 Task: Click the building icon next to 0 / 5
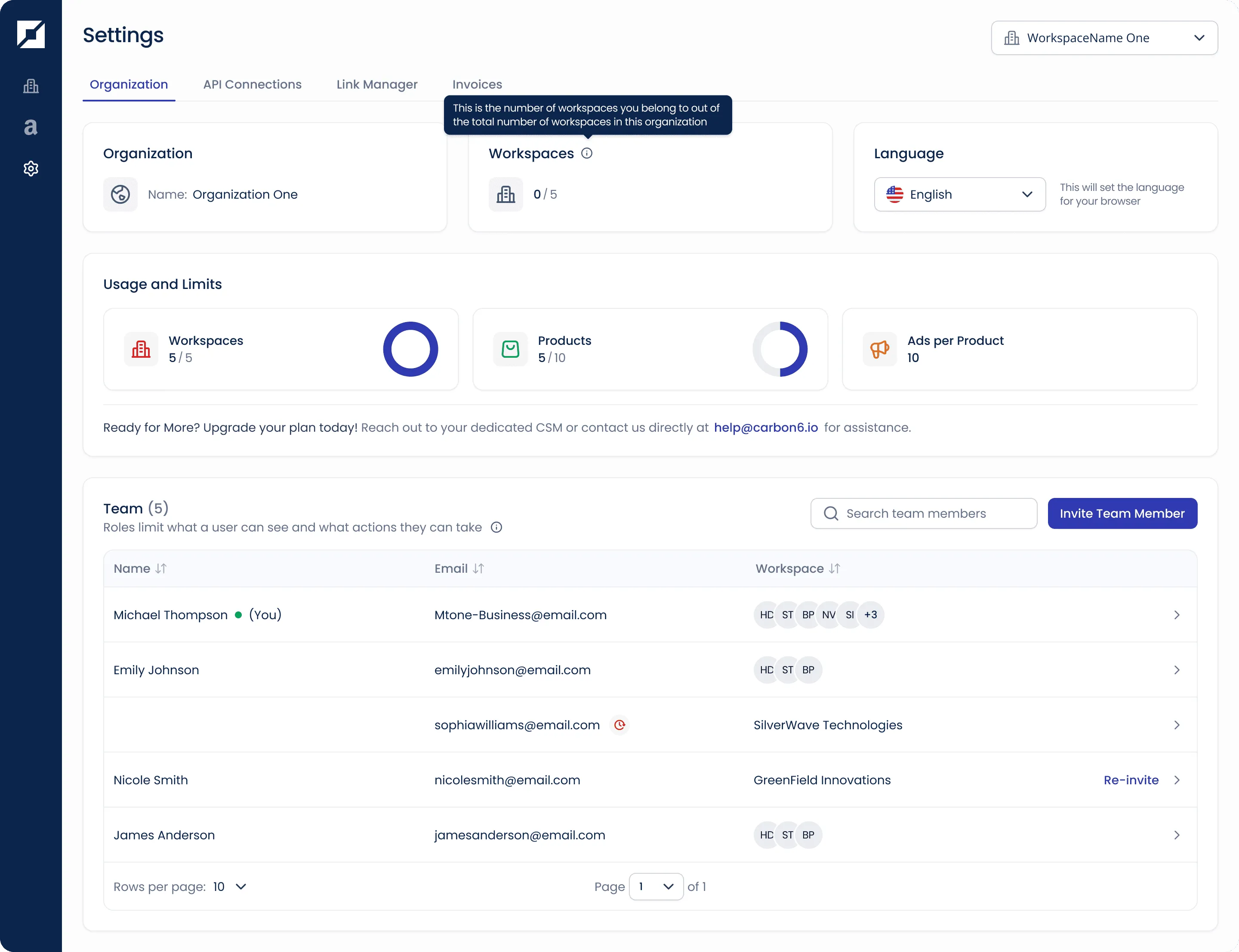tap(505, 194)
